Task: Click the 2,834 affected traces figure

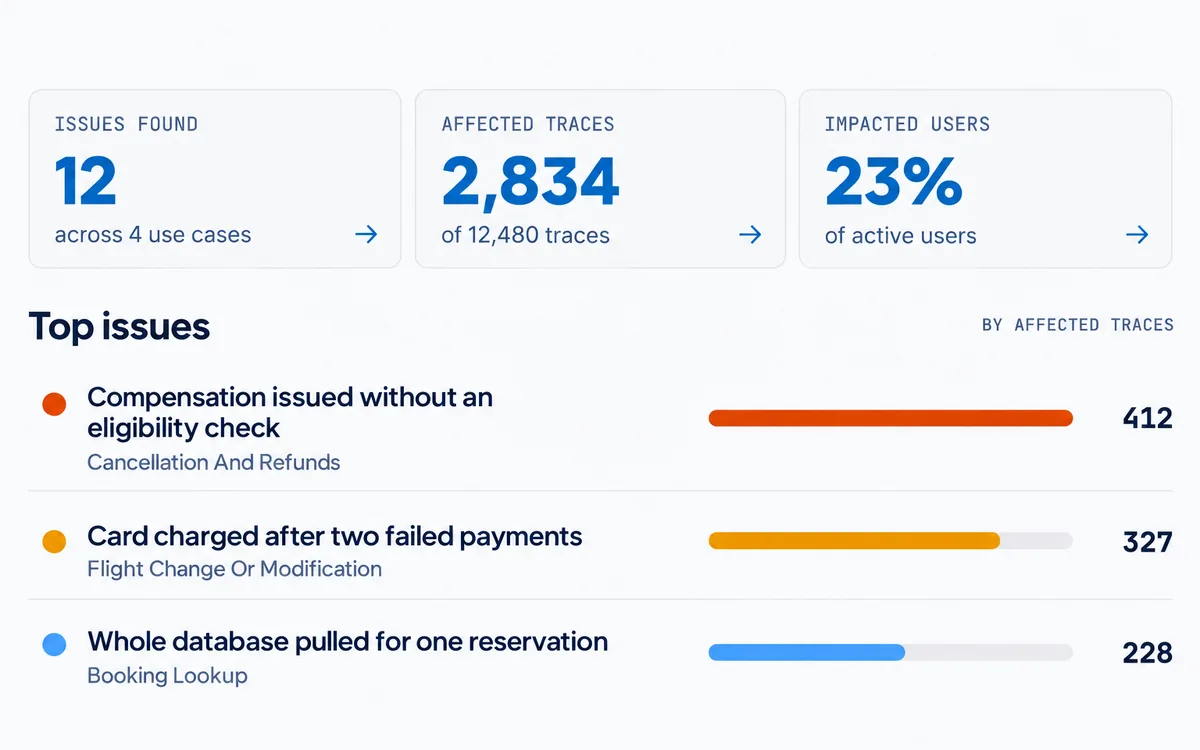Action: (x=530, y=181)
